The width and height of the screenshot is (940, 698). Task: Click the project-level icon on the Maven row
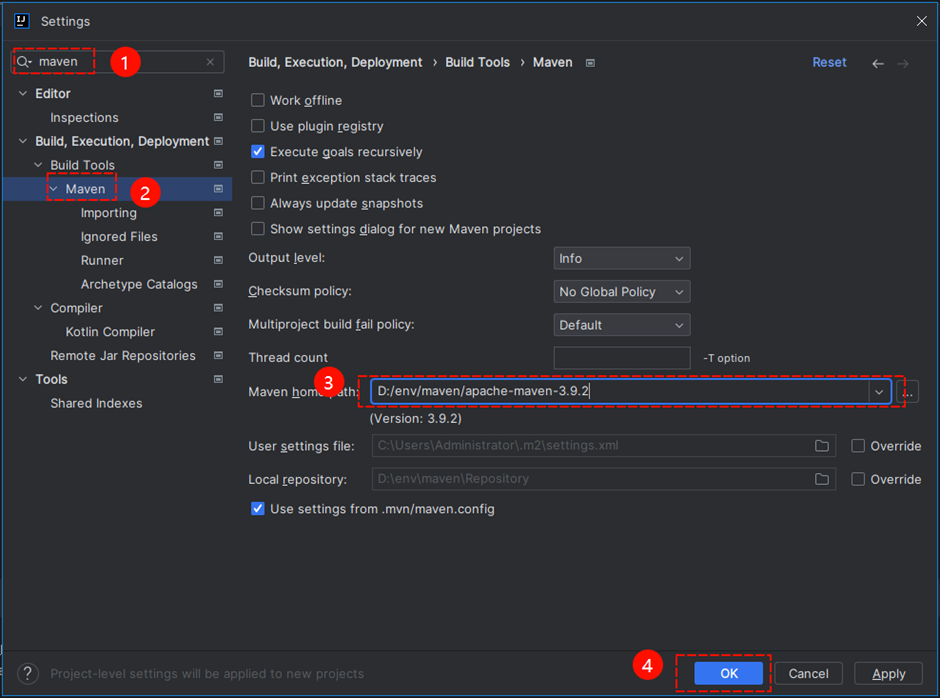point(218,189)
